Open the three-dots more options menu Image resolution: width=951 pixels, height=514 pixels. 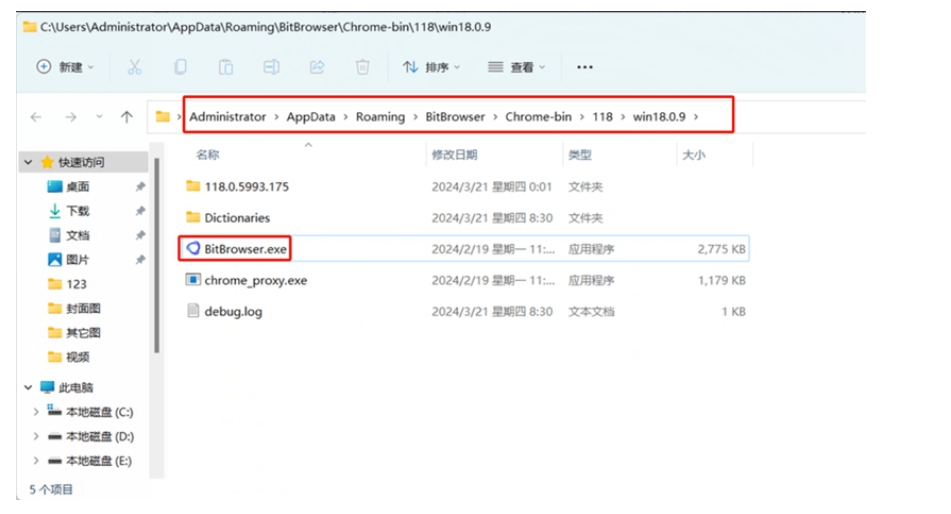(x=585, y=67)
